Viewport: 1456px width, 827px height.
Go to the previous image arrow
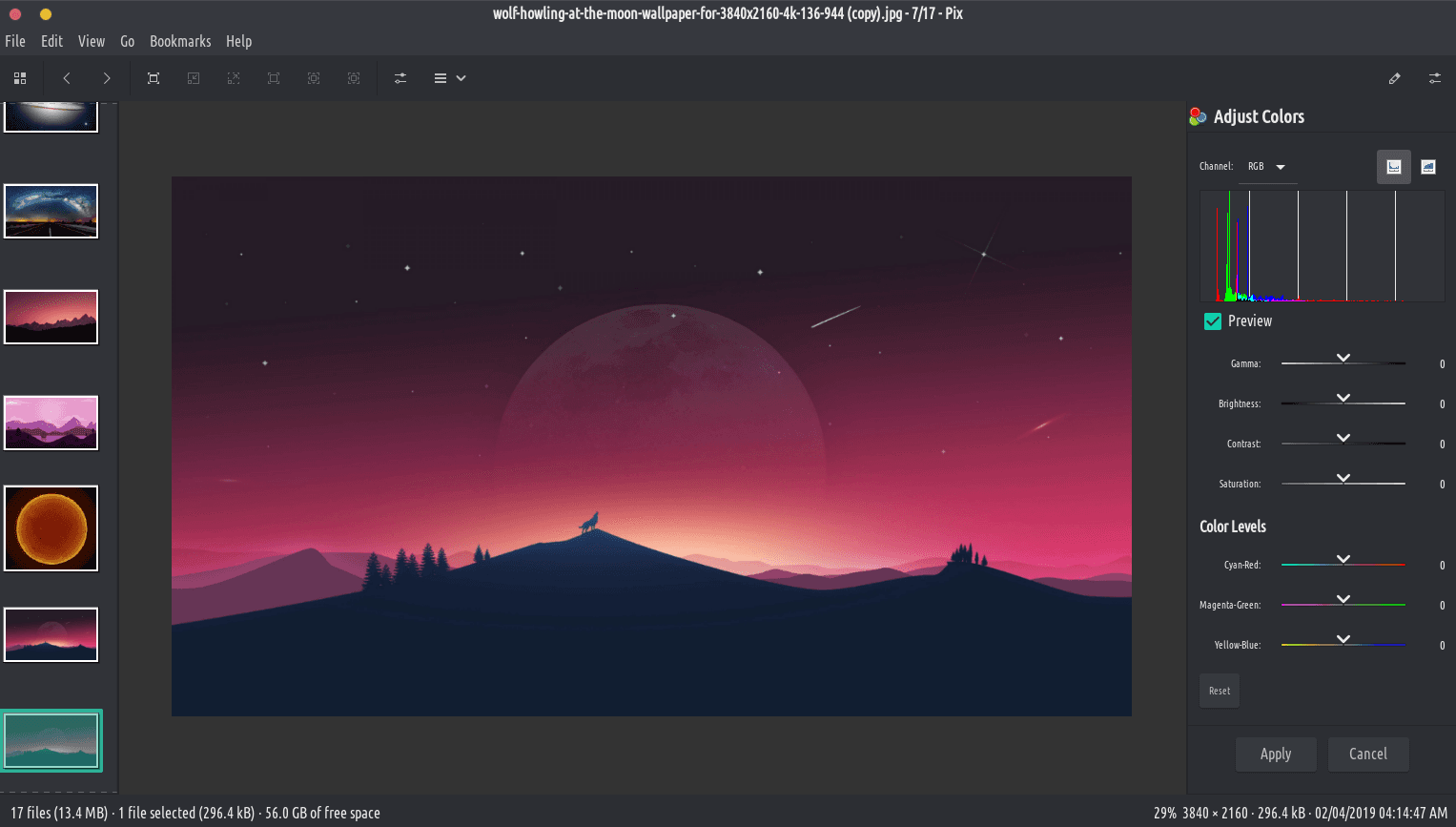pos(67,78)
